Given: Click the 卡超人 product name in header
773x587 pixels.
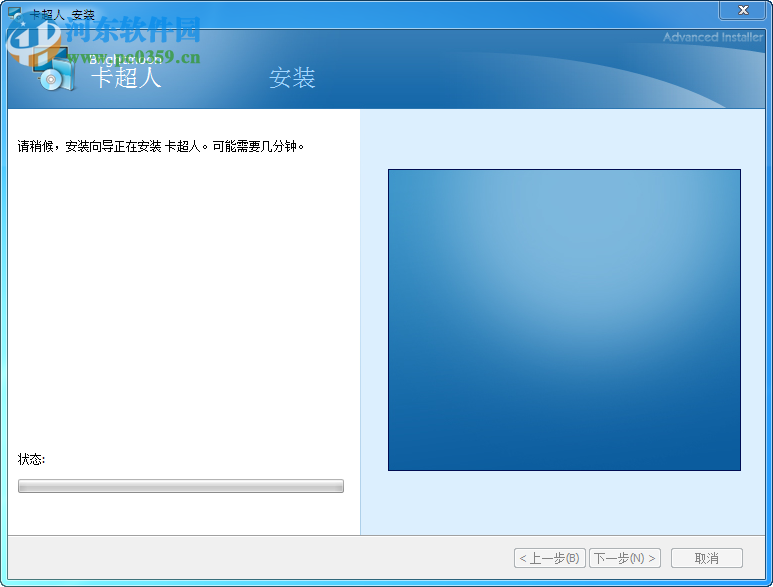Looking at the screenshot, I should (x=127, y=78).
